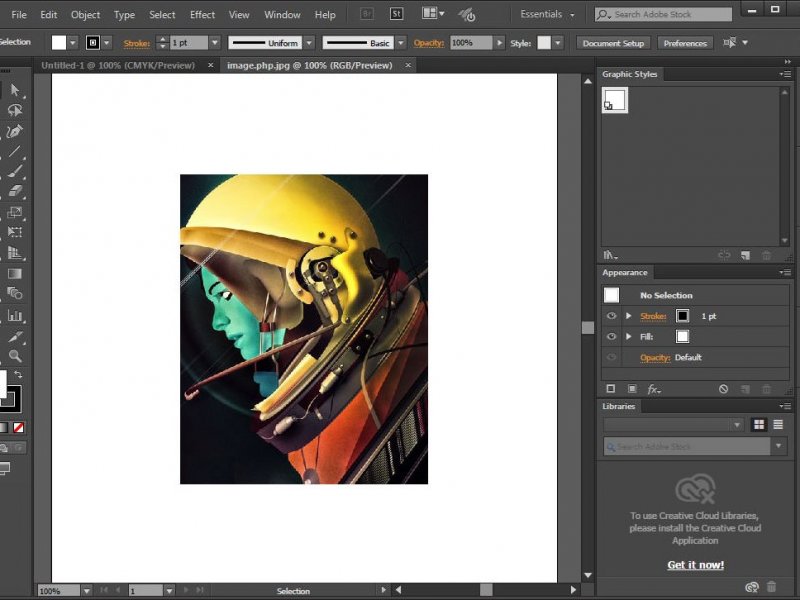Select the Blend tool
The width and height of the screenshot is (800, 600).
click(x=15, y=293)
